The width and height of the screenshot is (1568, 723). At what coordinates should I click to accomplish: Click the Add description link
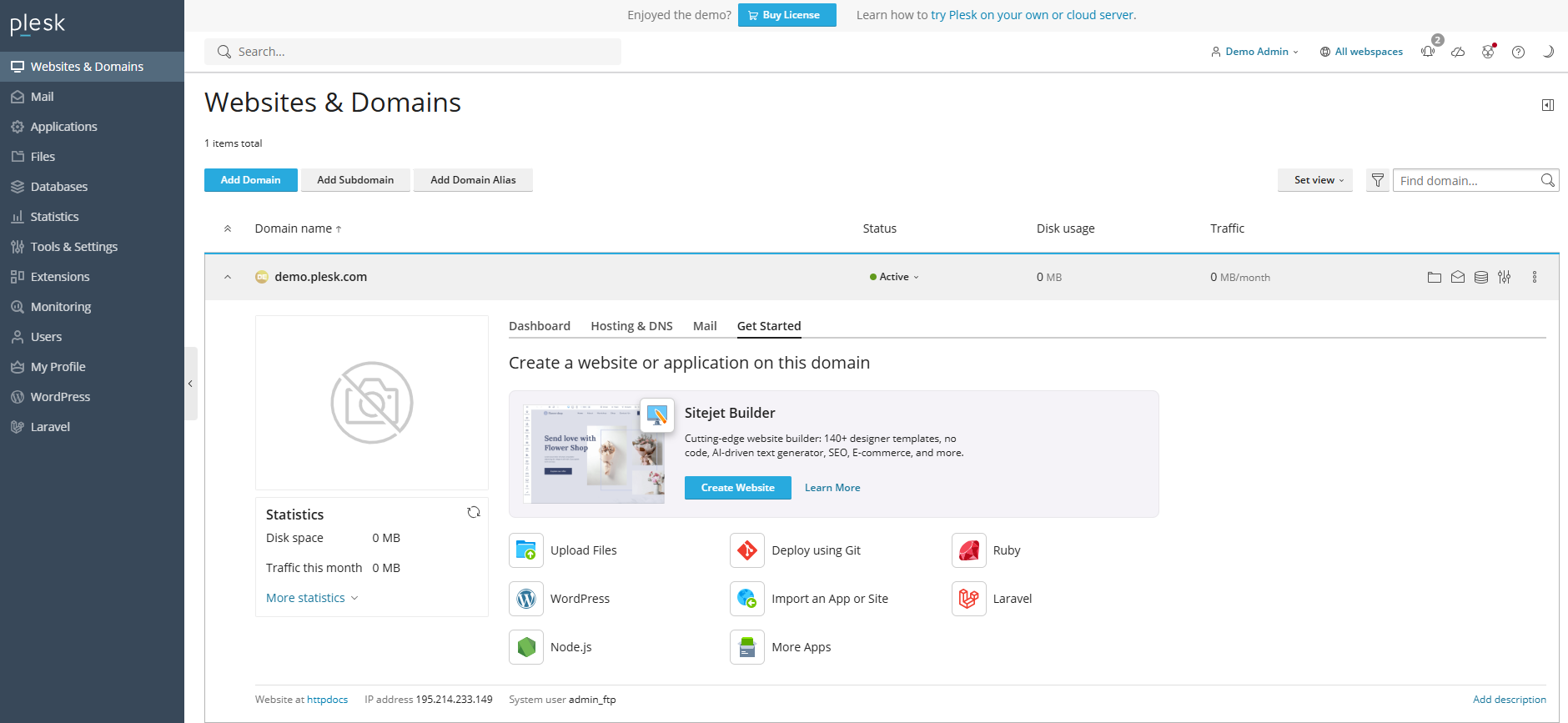coord(1510,700)
